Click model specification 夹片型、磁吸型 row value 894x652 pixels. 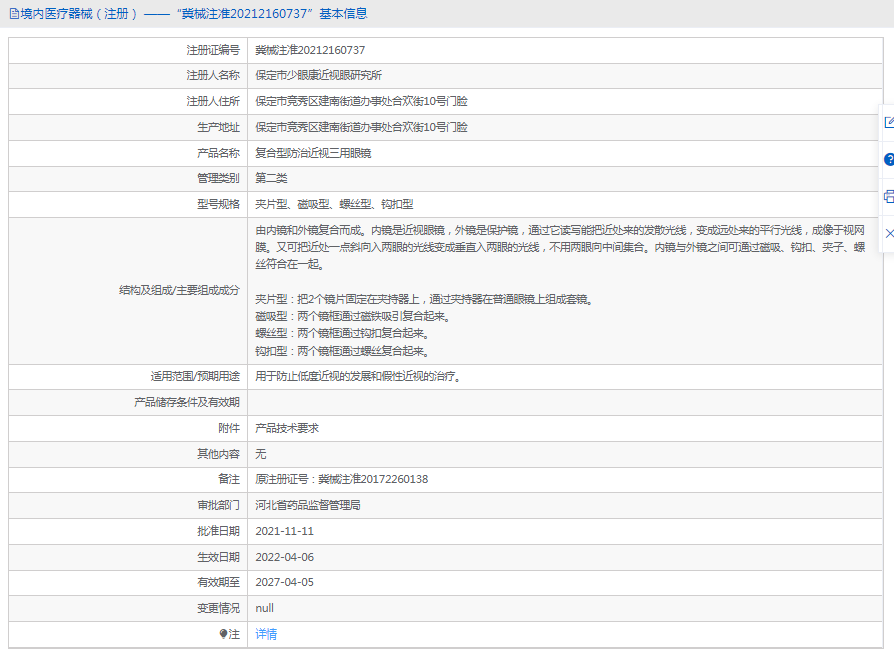tap(333, 205)
